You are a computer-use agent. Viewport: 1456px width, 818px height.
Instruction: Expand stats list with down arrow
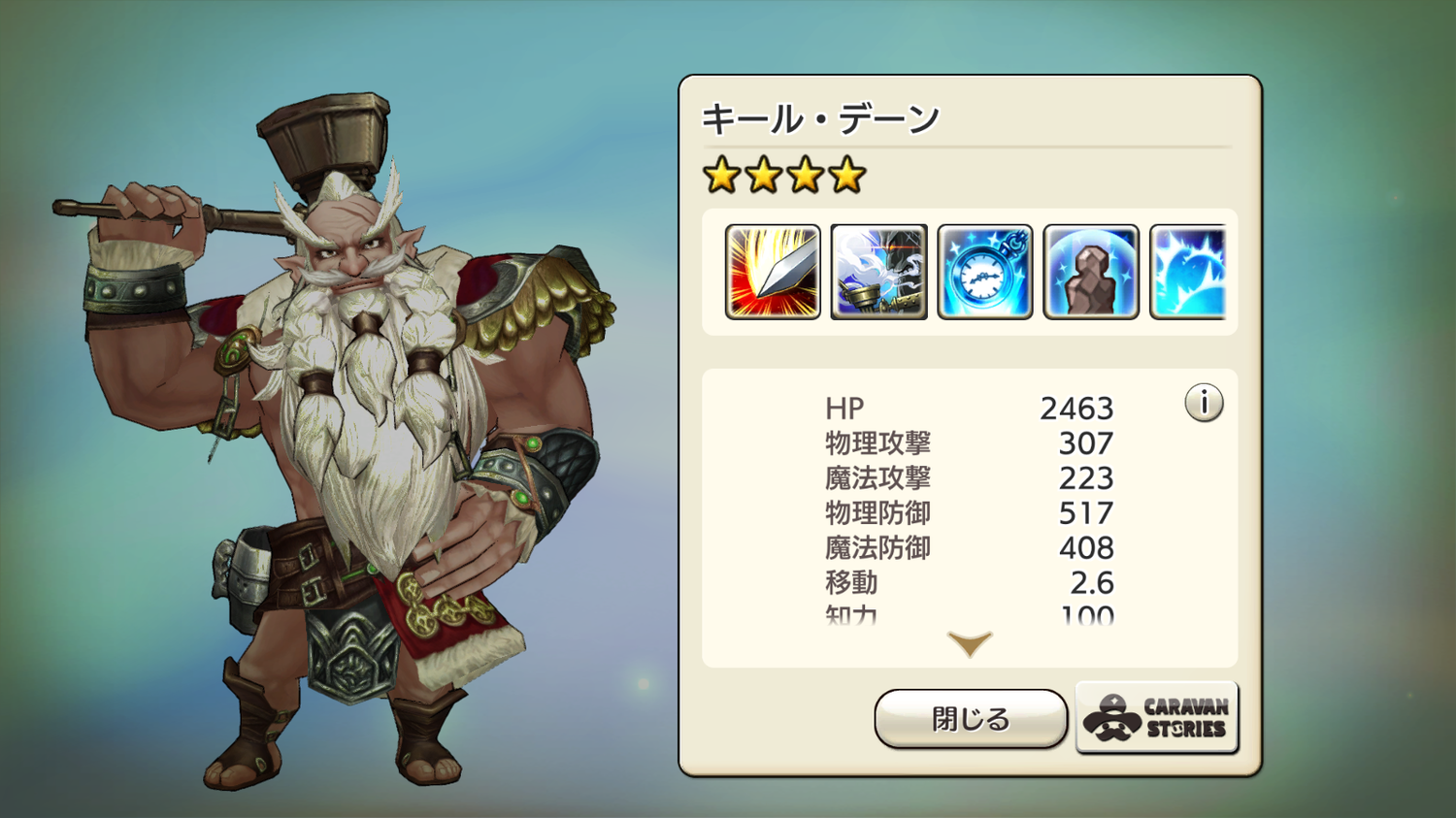(x=970, y=644)
